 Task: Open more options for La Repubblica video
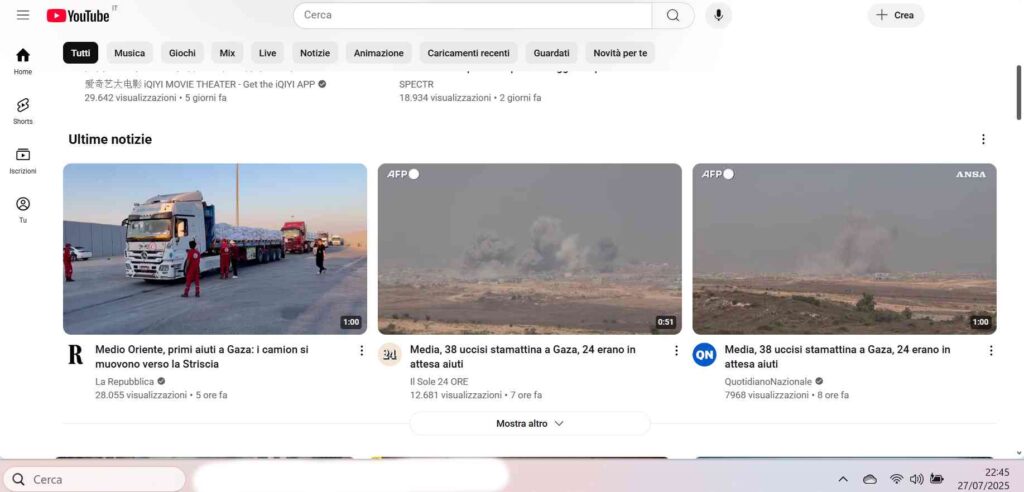[361, 351]
